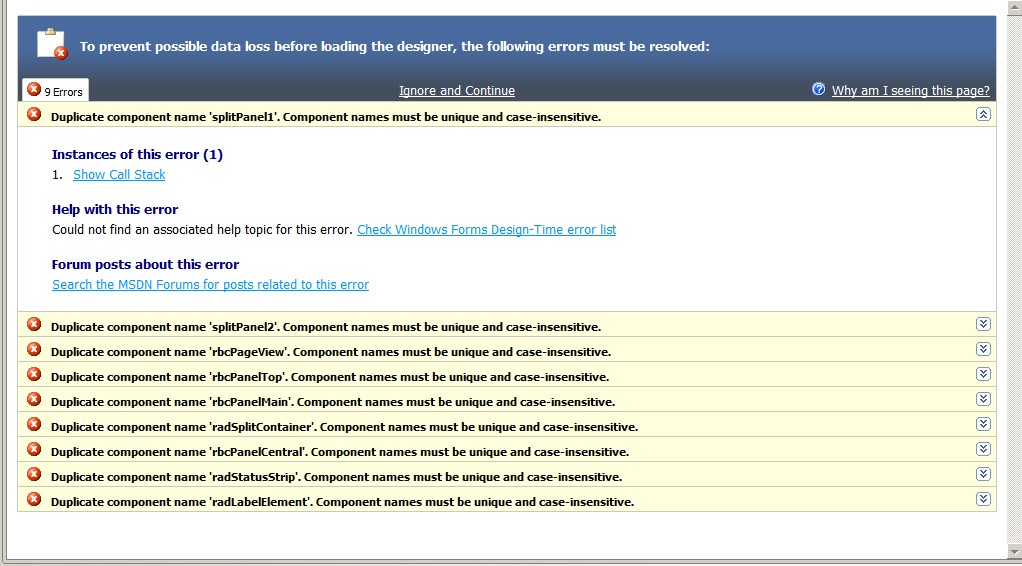Expand the rbcPanelTop error row
1022x566 pixels.
tap(983, 374)
